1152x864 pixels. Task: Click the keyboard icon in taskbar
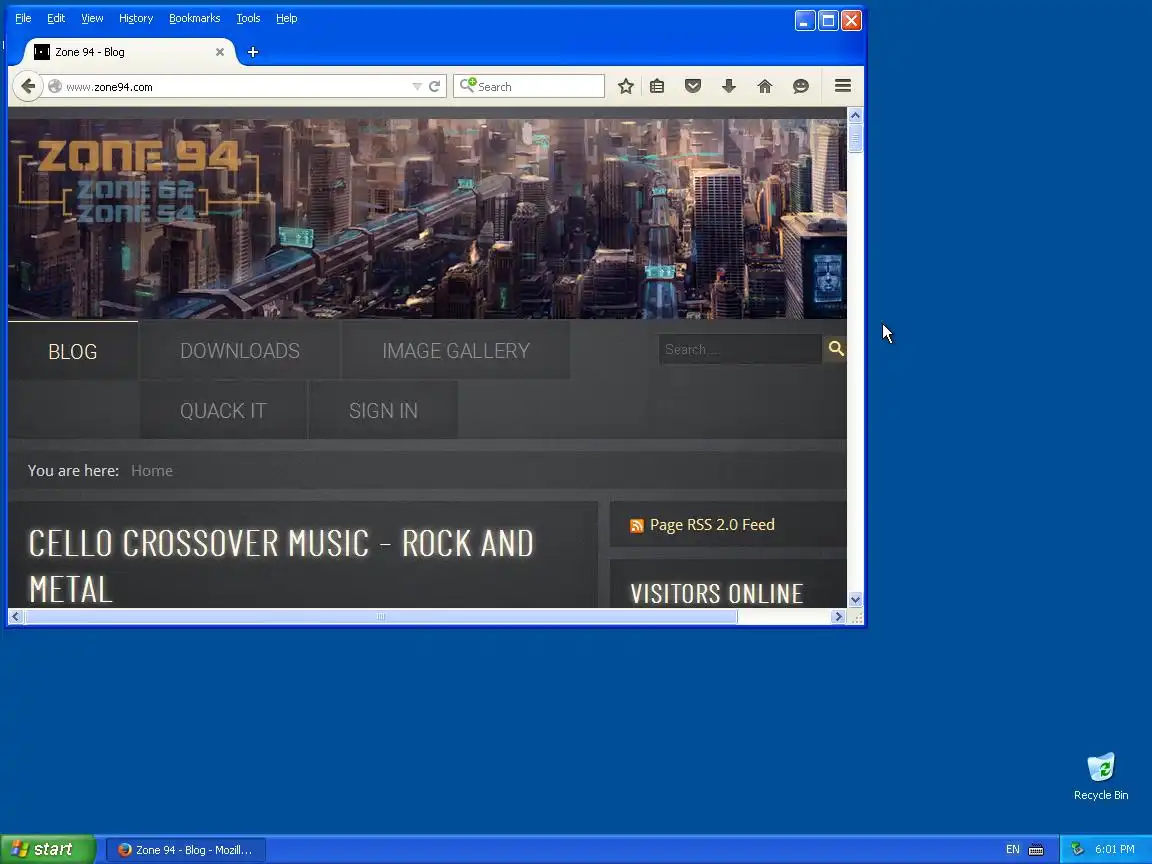(1036, 850)
